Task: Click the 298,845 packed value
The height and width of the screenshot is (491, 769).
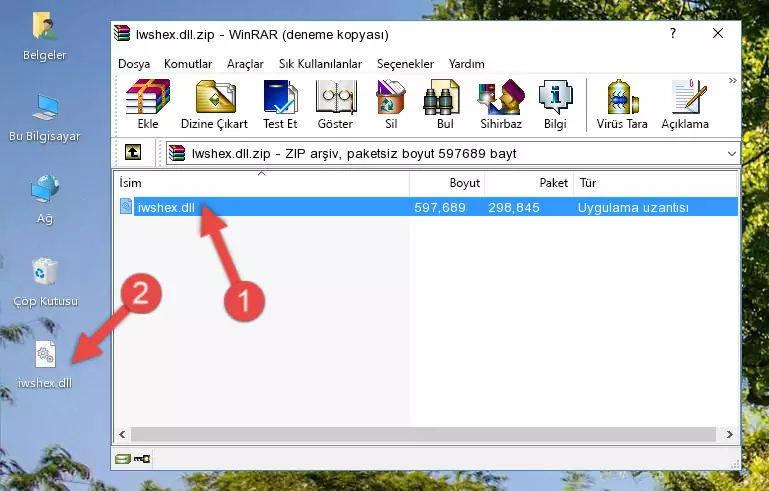Action: pos(514,207)
